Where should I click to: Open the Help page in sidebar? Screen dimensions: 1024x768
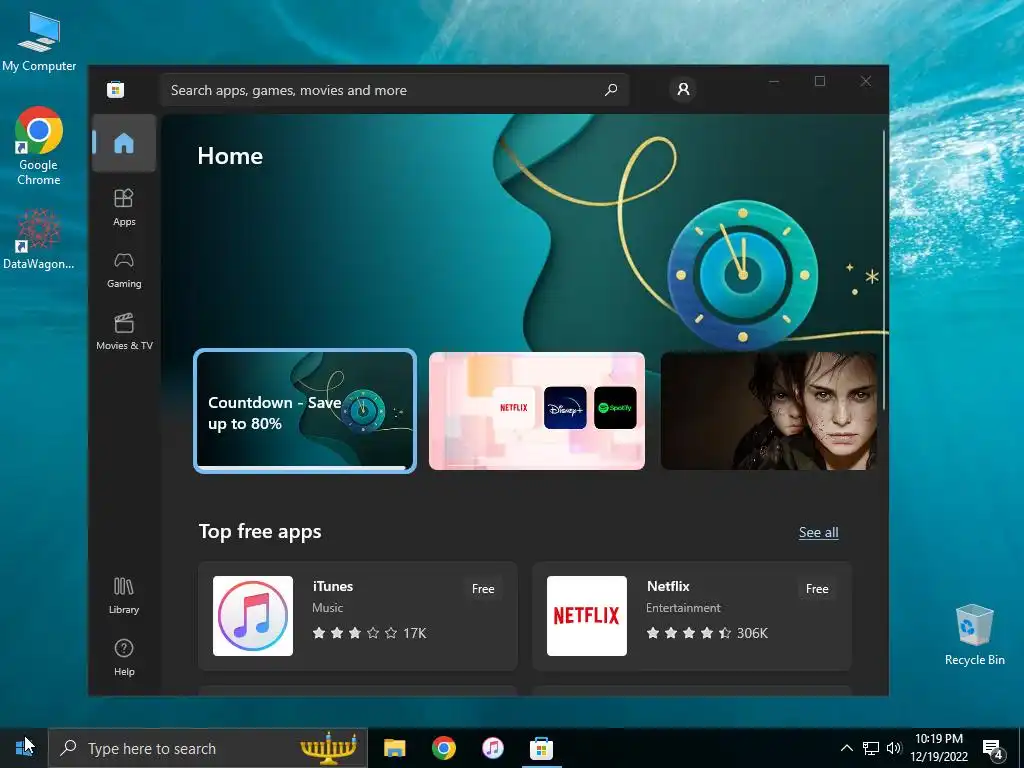click(x=124, y=658)
